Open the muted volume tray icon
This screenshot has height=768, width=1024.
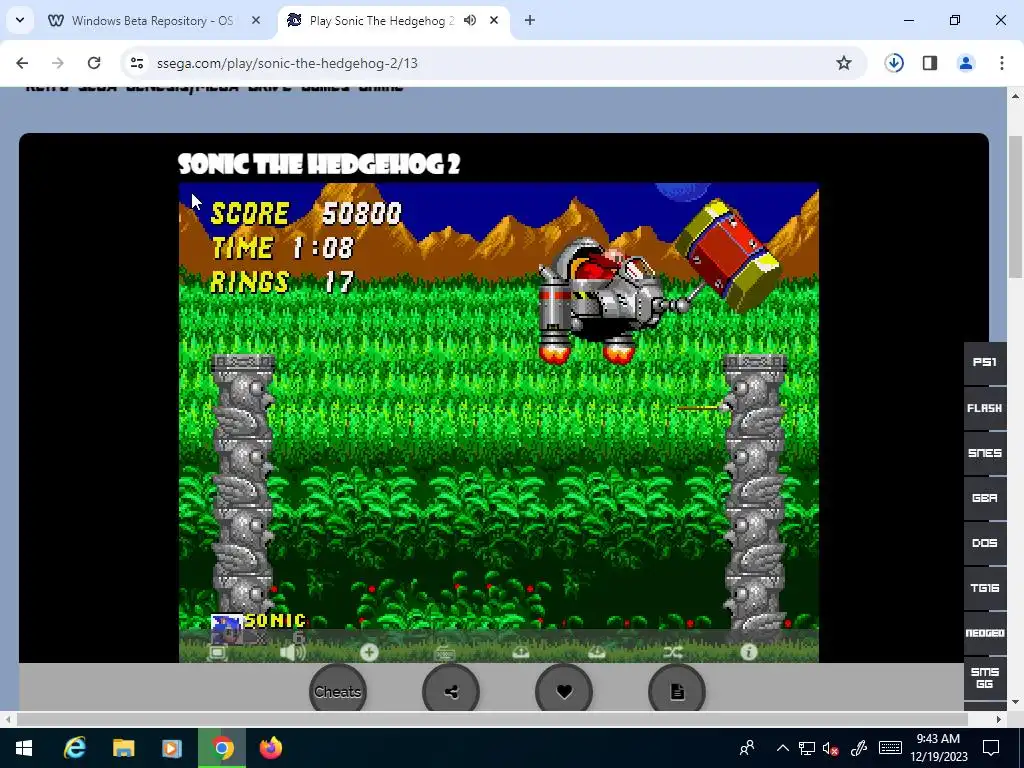[831, 748]
